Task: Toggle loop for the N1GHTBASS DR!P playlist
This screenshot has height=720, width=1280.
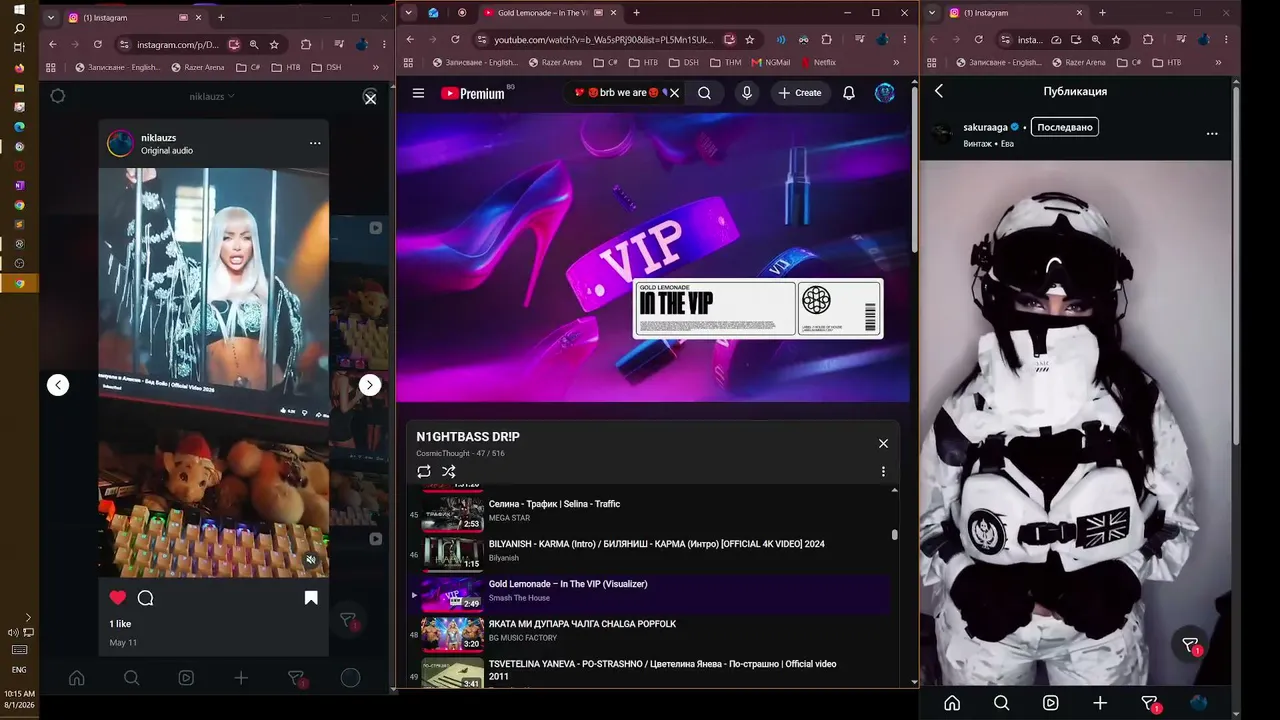Action: pyautogui.click(x=424, y=471)
